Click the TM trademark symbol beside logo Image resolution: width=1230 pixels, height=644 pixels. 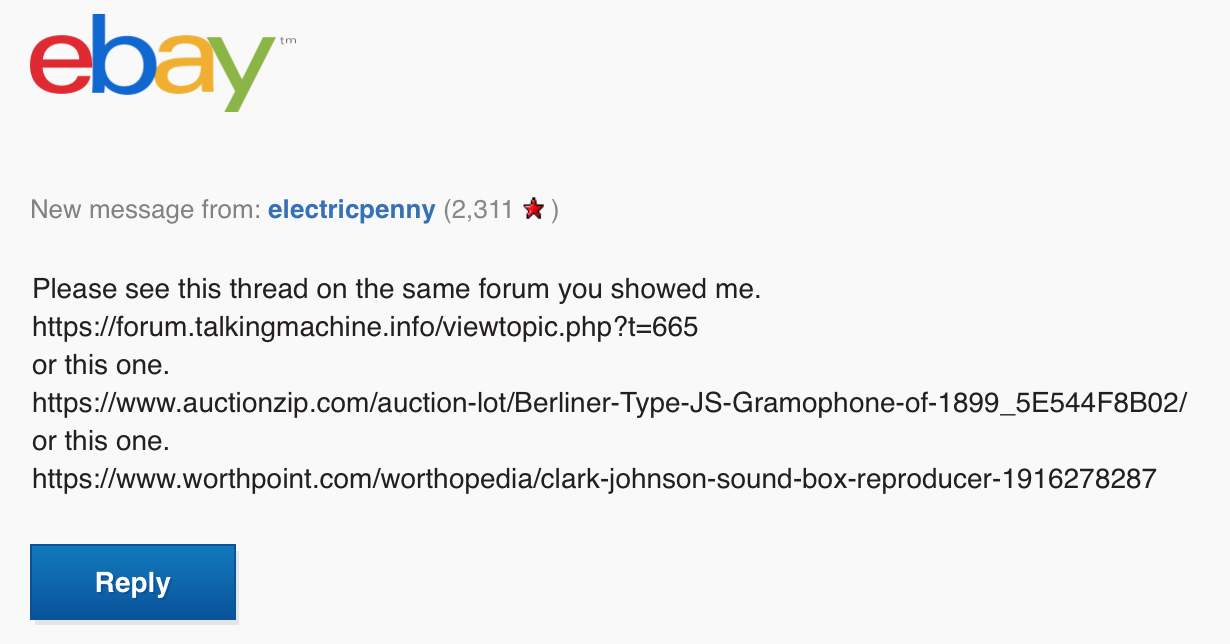(x=288, y=41)
